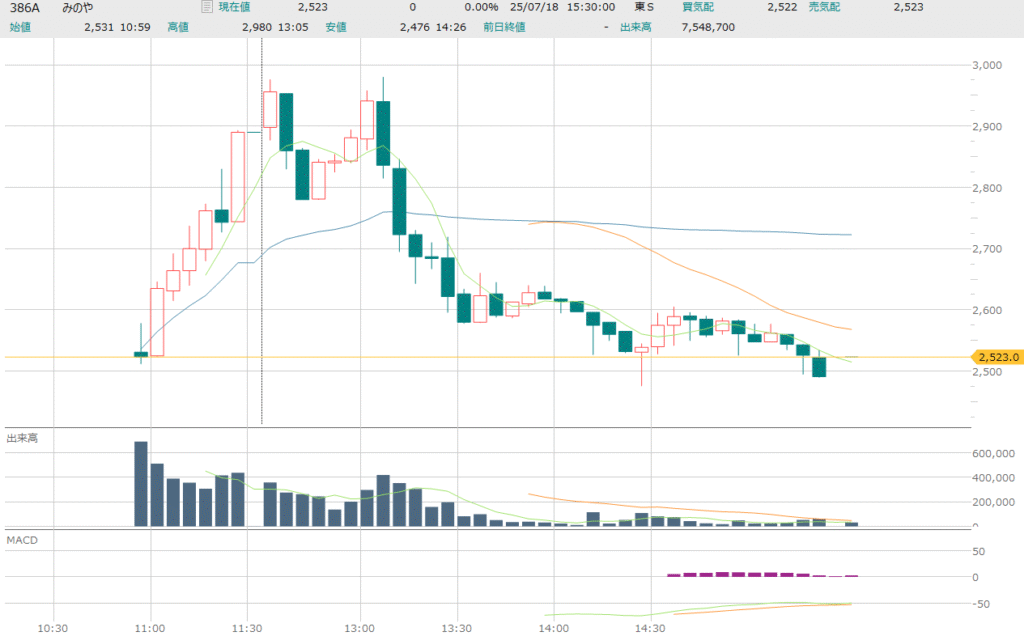1024x636 pixels.
Task: Click the time 15:30:00 in header
Action: point(591,7)
